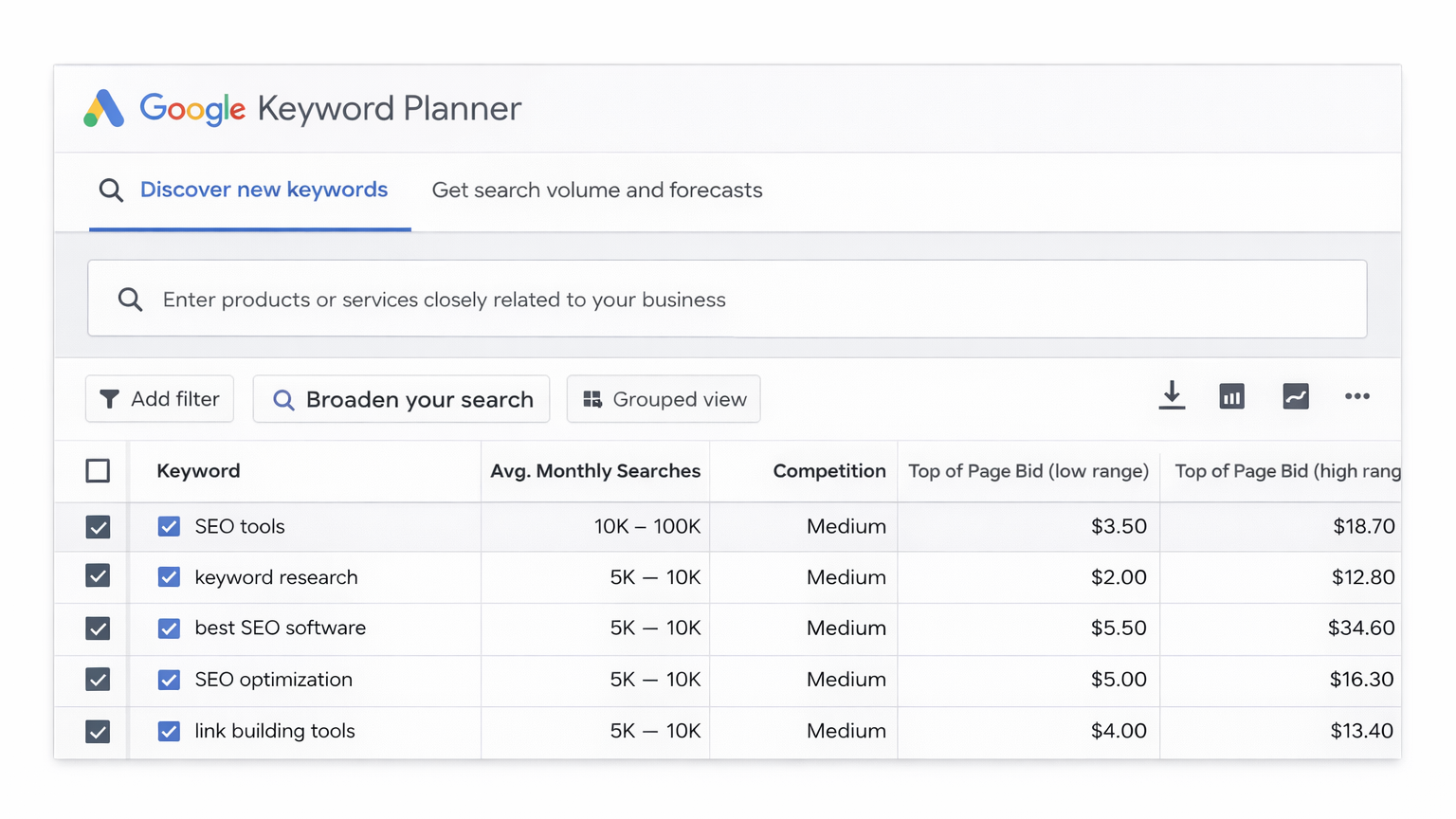
Task: Open the trends line chart icon
Action: (x=1296, y=396)
